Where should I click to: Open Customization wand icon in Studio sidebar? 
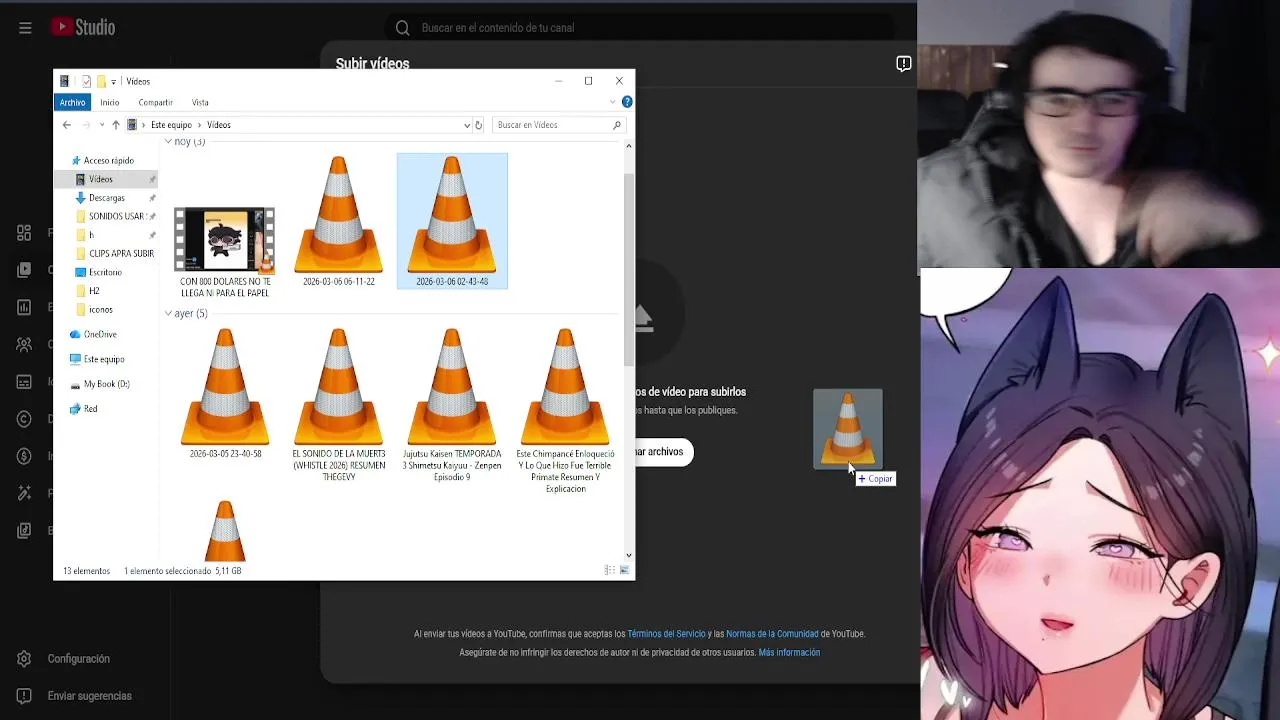[x=24, y=493]
